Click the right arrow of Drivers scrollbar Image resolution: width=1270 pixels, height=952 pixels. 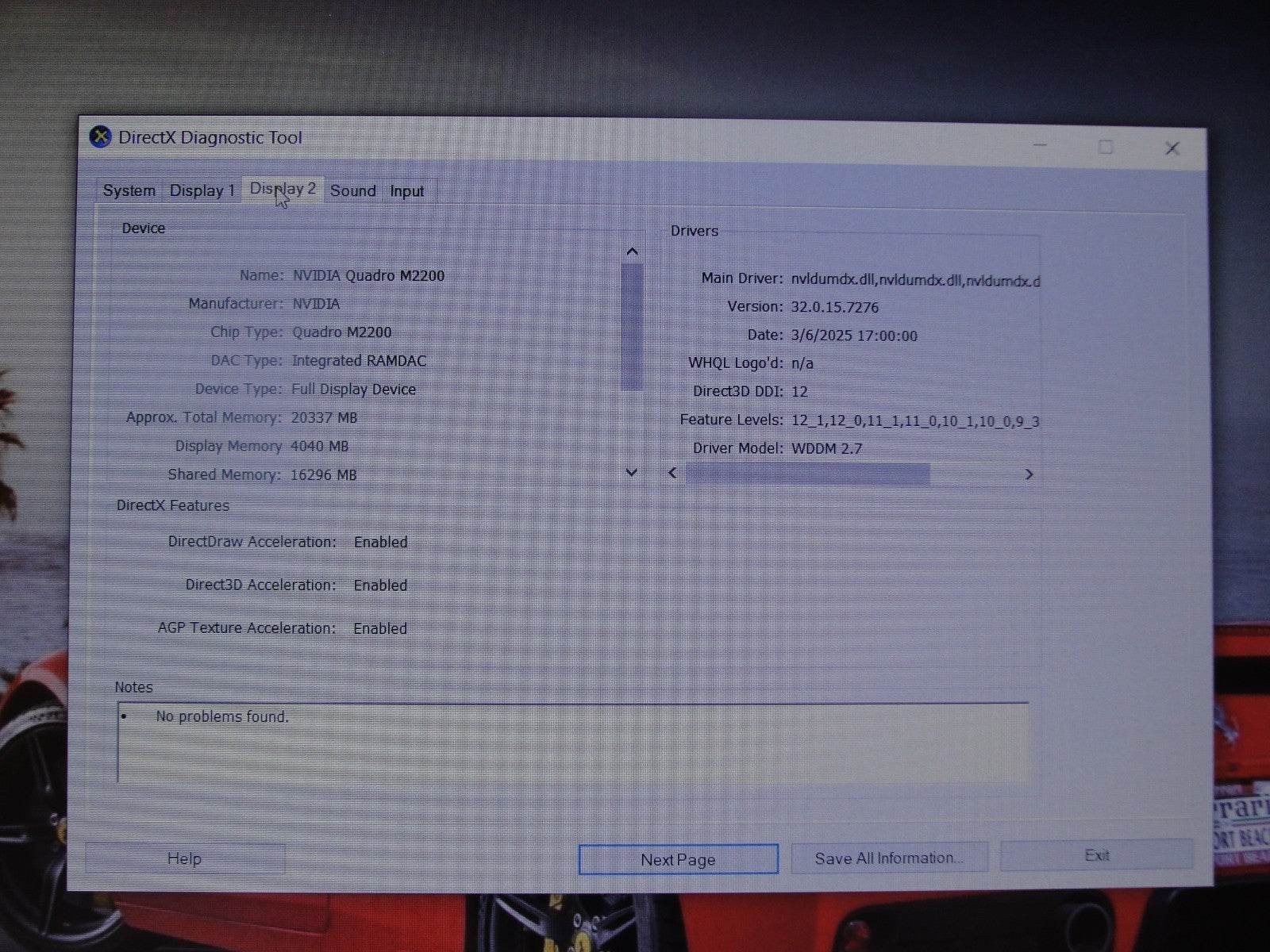pos(1029,473)
